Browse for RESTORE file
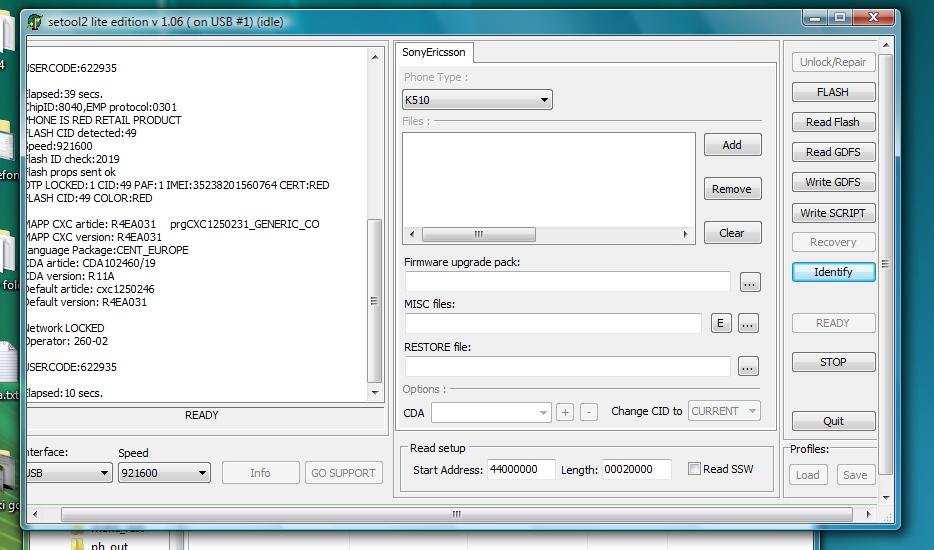 coord(748,366)
